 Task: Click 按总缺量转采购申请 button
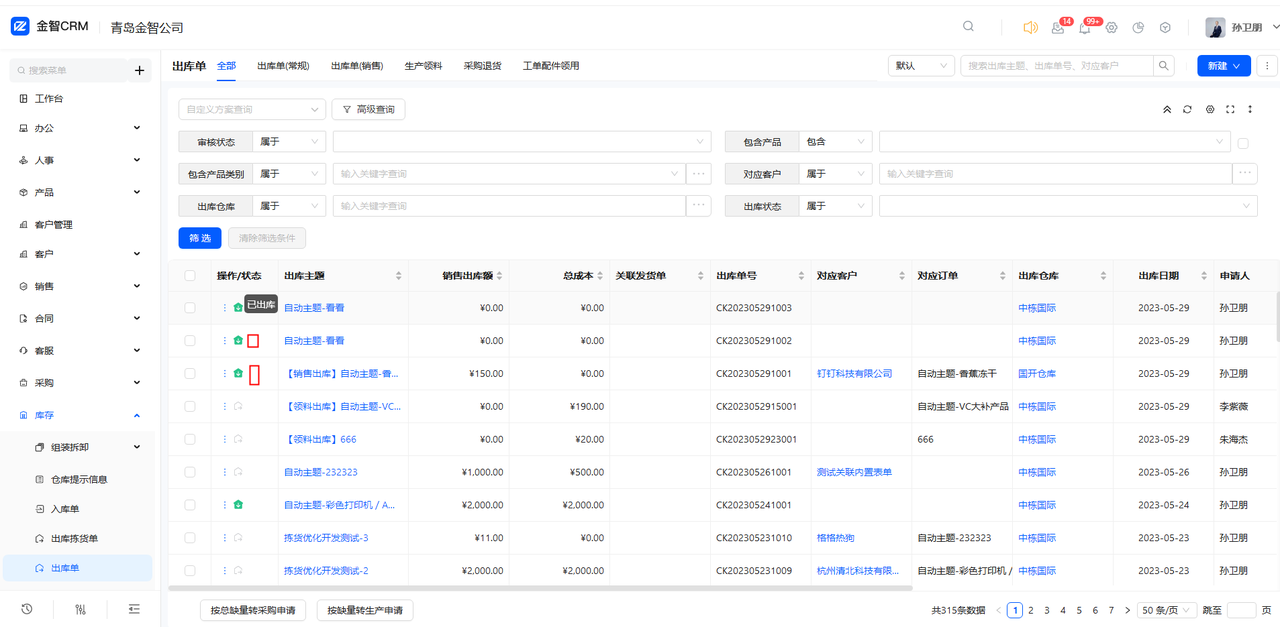click(254, 610)
